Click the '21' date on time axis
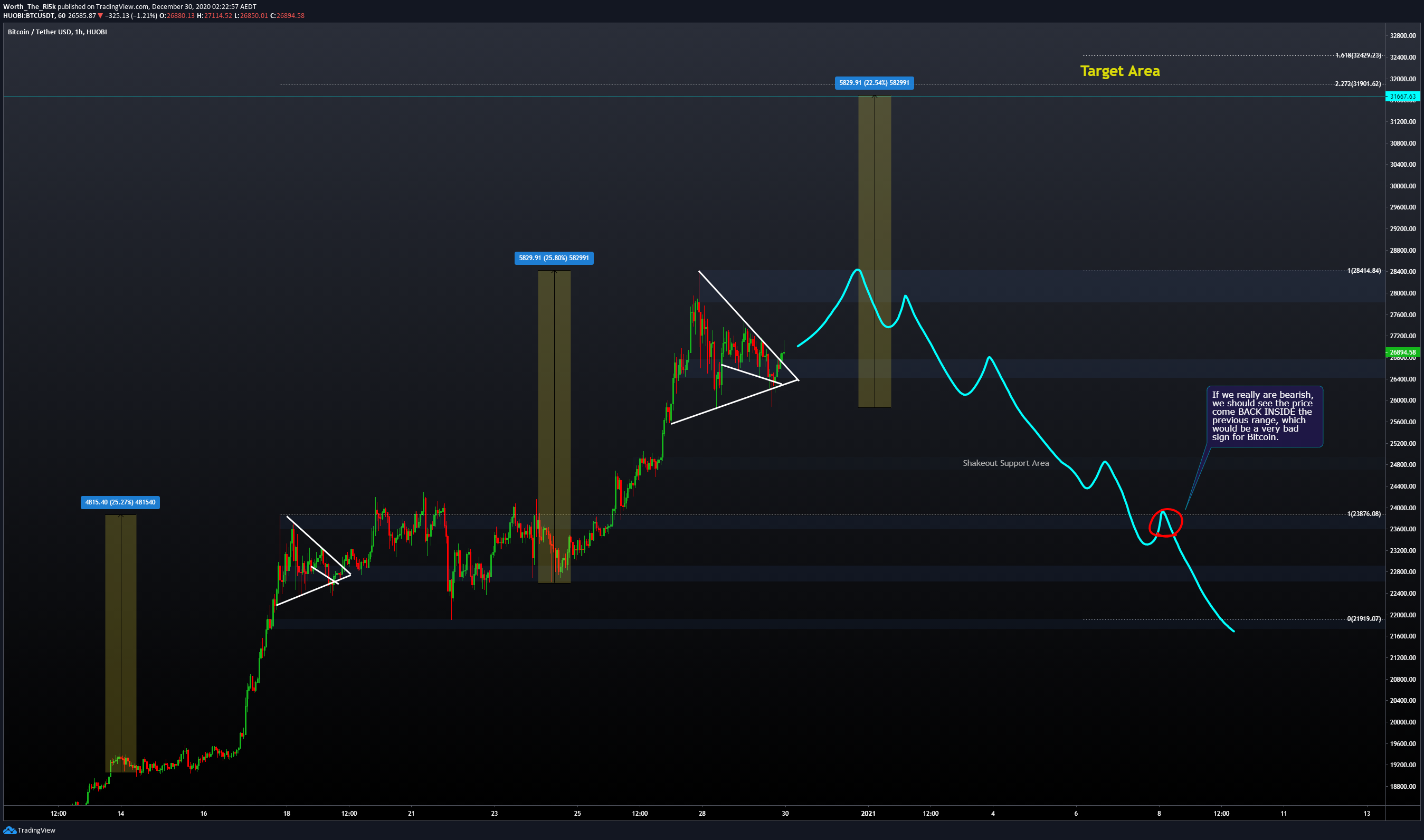This screenshot has width=1424, height=840. point(411,814)
